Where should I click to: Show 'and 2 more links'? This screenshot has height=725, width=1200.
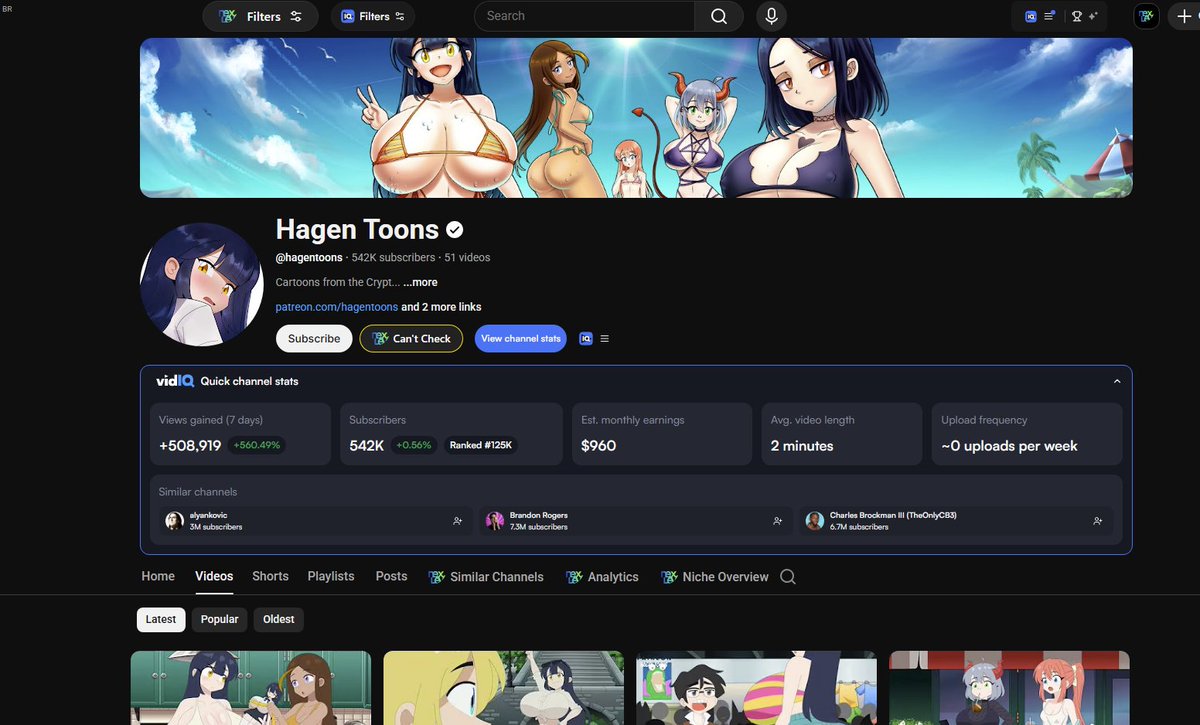pyautogui.click(x=441, y=307)
